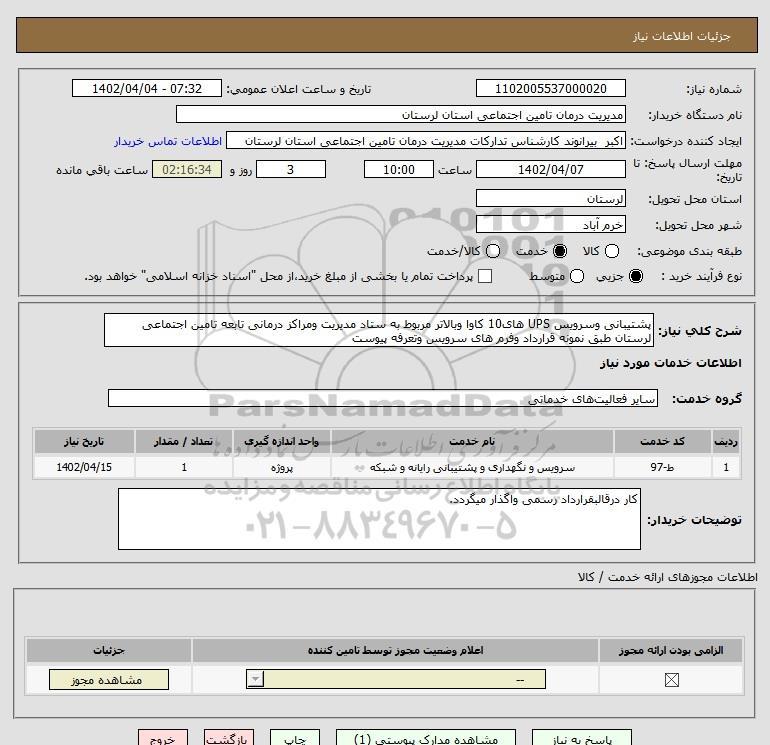The image size is (770, 745).
Task: Select the کالا radio button
Action: tap(612, 251)
